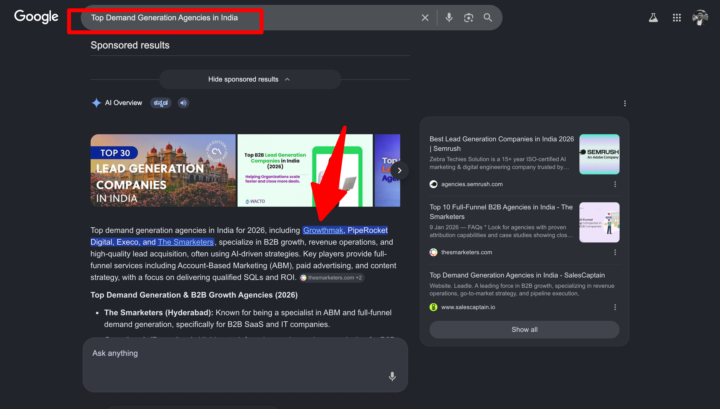Click the magnifier search icon

pos(488,17)
